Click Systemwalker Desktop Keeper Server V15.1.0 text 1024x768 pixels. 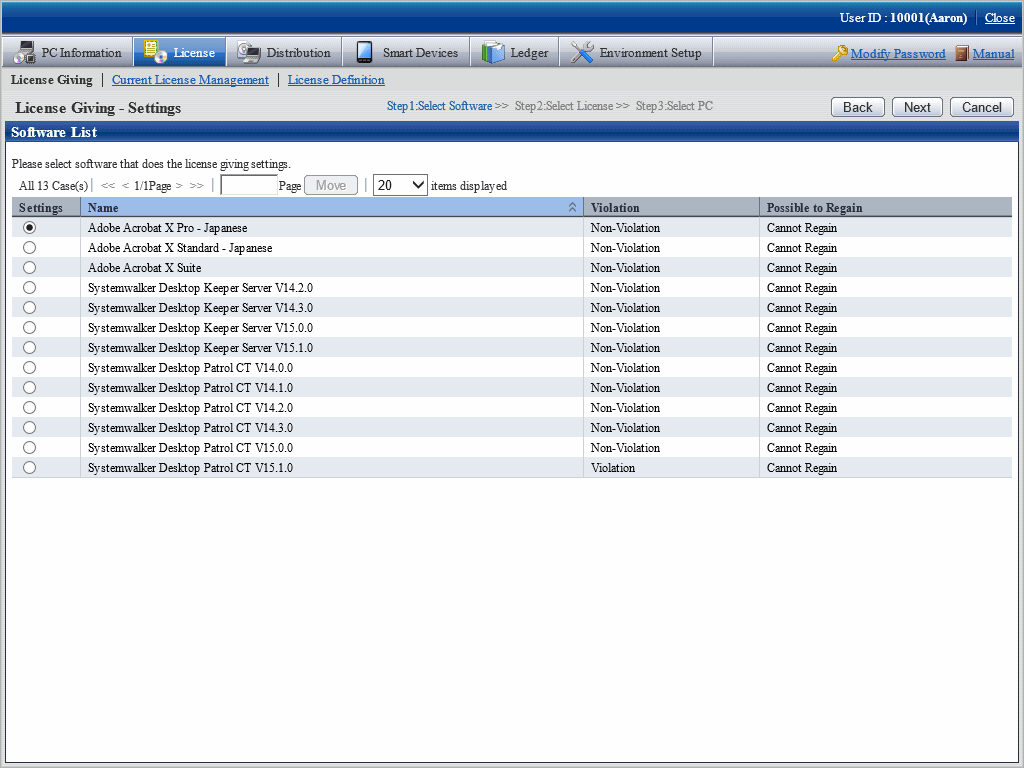pyautogui.click(x=200, y=347)
